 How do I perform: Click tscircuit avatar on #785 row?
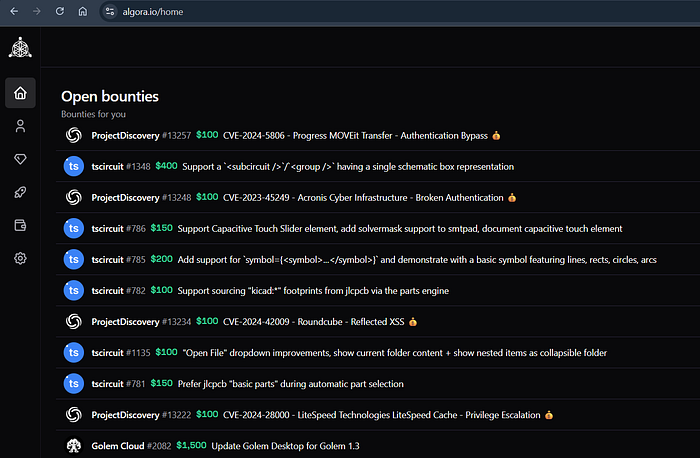tap(74, 259)
